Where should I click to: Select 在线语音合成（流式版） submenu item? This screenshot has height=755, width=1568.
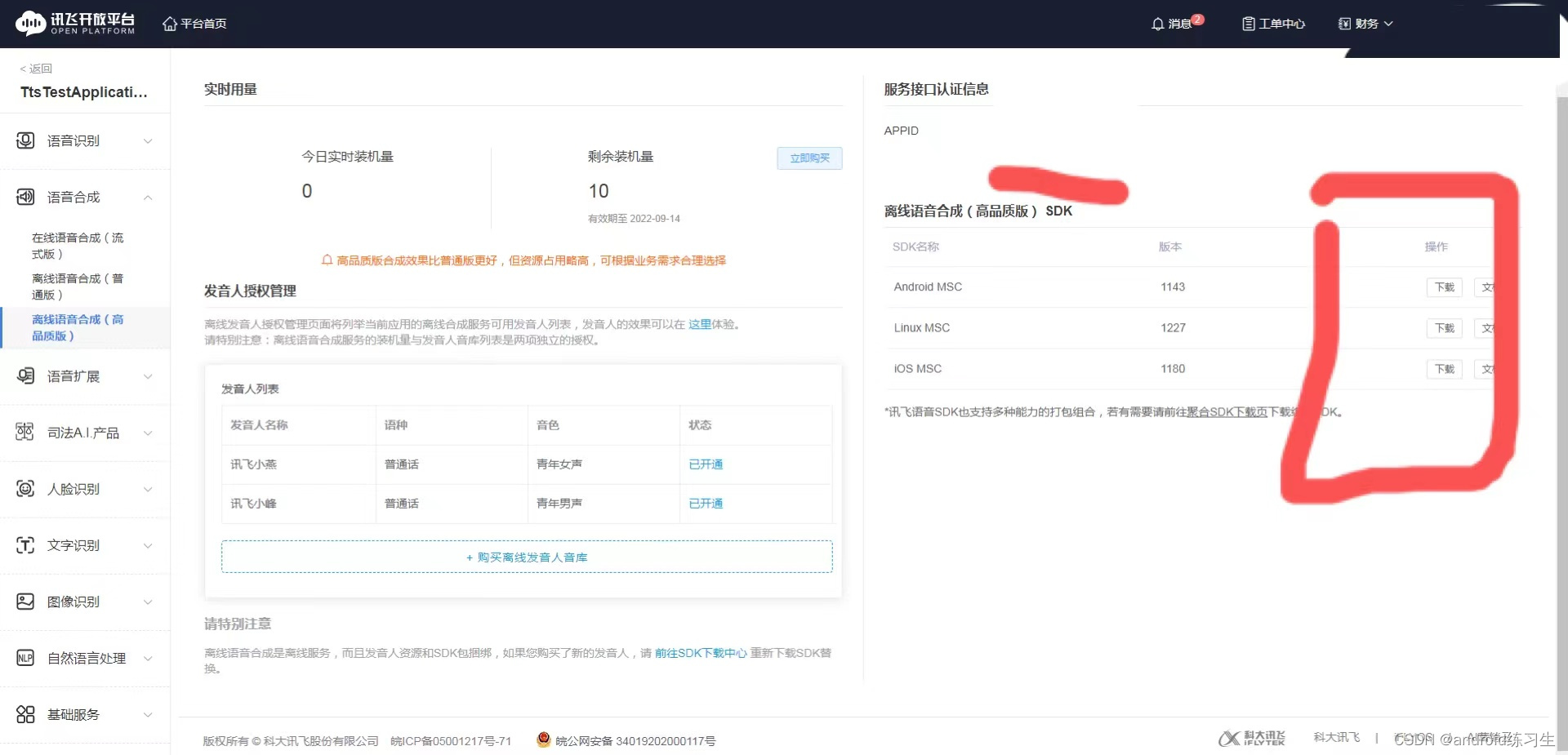pyautogui.click(x=78, y=246)
